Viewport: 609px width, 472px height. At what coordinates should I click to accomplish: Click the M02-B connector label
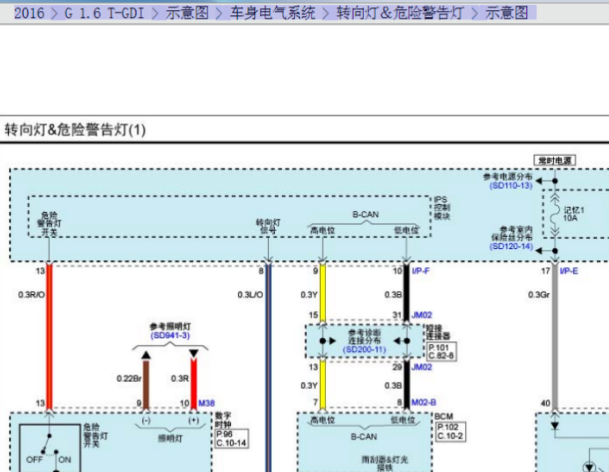(423, 402)
